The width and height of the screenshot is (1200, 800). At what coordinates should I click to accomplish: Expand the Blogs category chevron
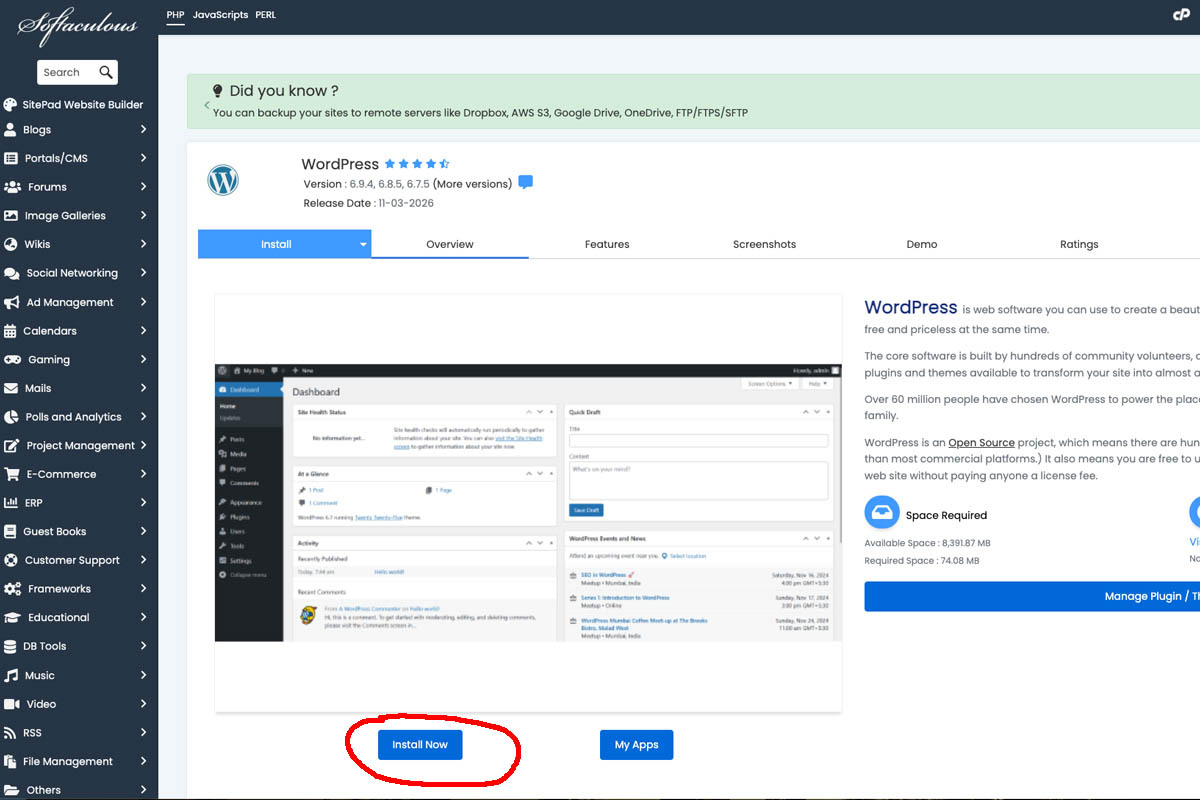point(144,130)
